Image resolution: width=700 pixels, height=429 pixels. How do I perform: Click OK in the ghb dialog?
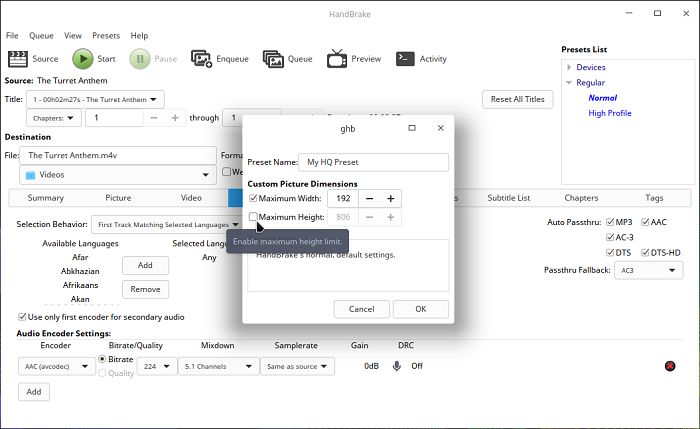click(420, 309)
